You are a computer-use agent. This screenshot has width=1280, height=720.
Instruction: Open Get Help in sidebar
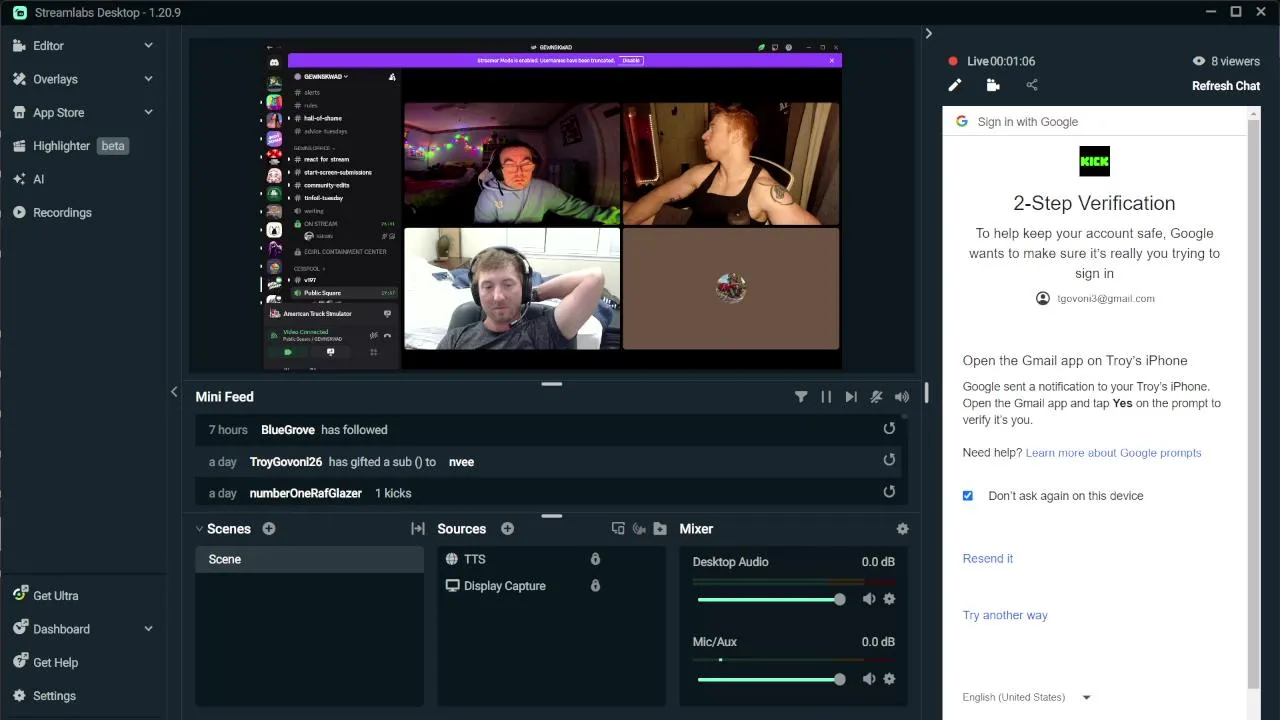[55, 662]
